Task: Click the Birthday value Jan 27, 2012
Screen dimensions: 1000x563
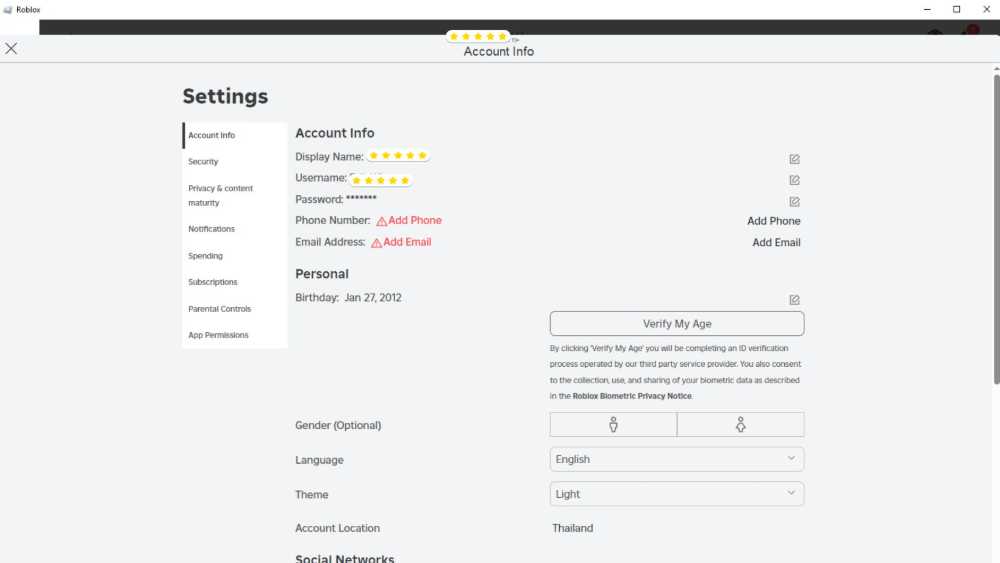Action: tap(373, 298)
